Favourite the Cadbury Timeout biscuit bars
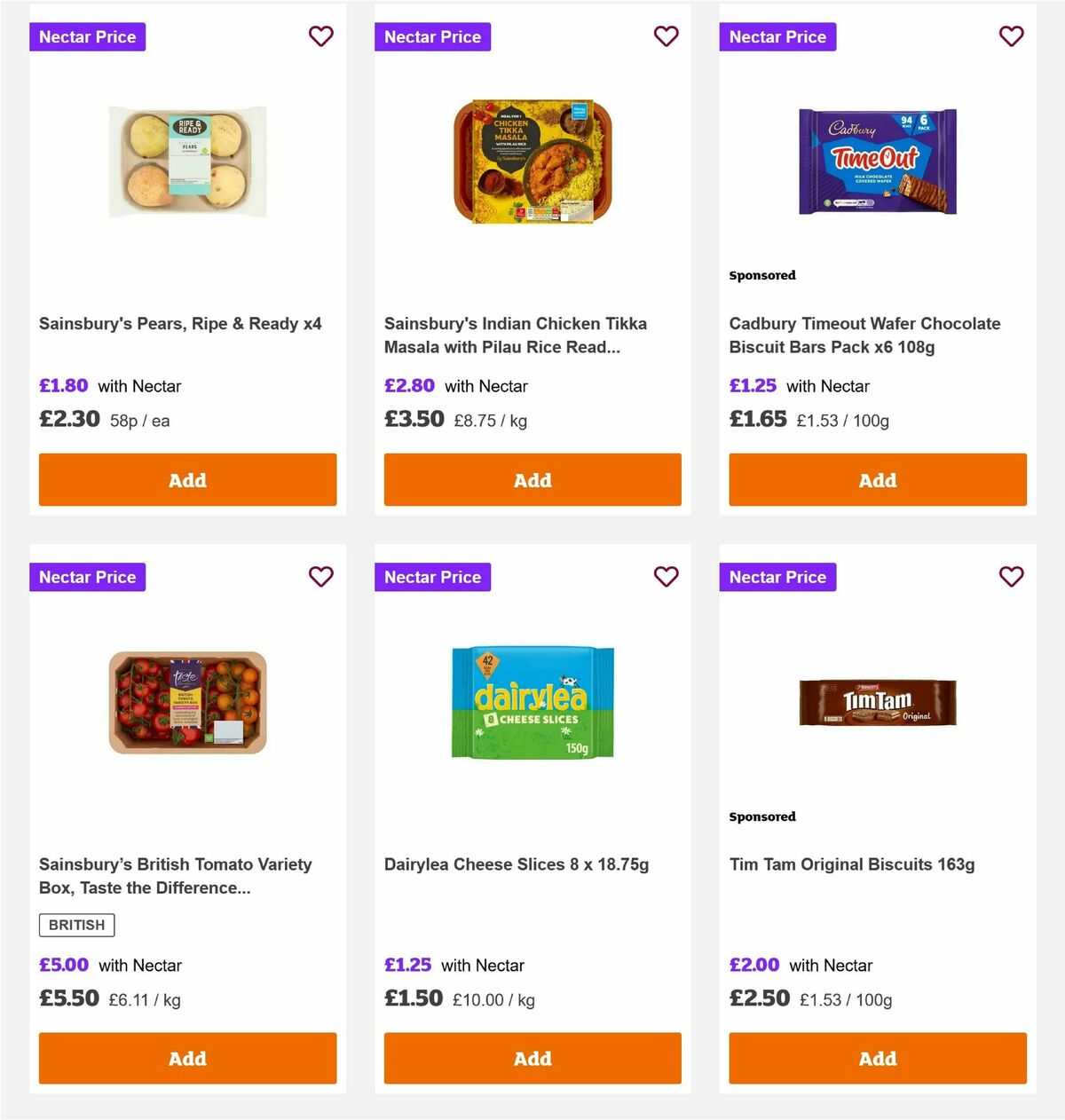Image resolution: width=1065 pixels, height=1120 pixels. coord(1012,36)
